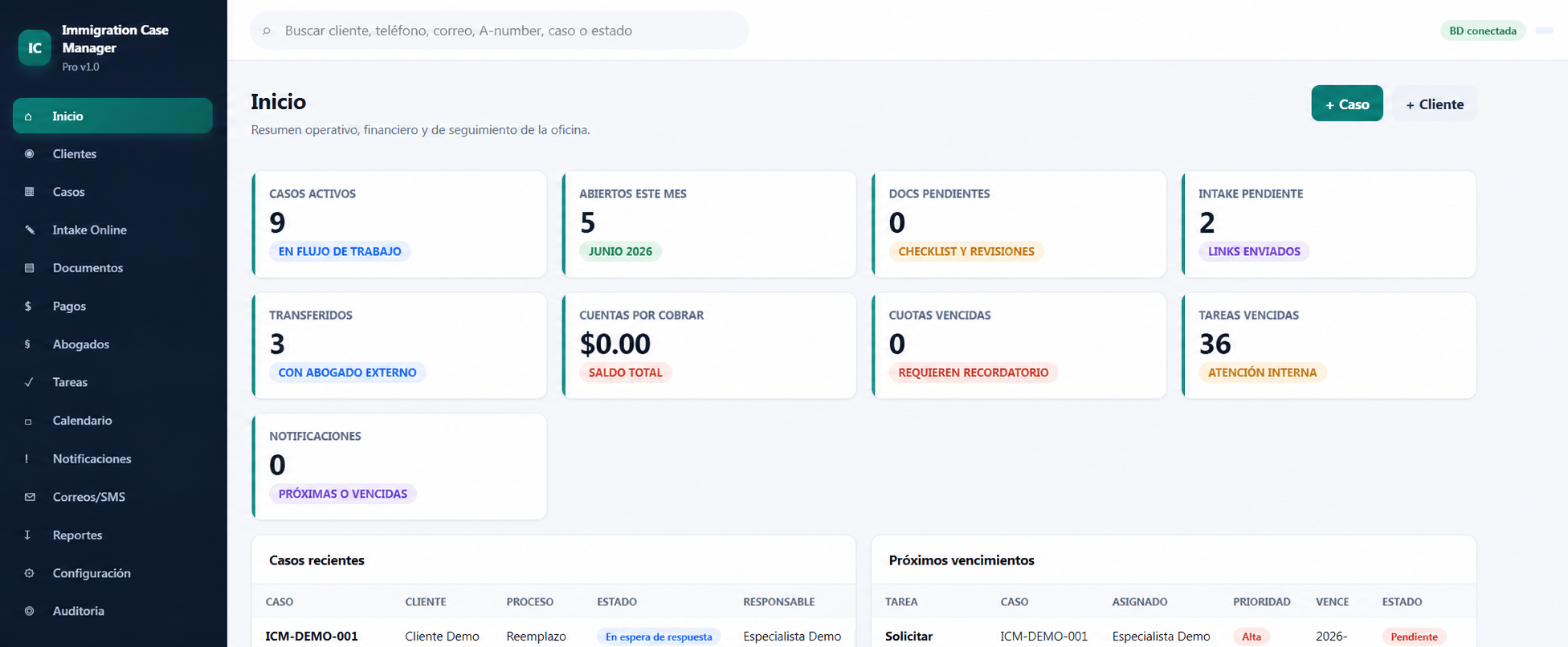Open the Abiertos Este Mes card
The width and height of the screenshot is (1568, 647).
click(709, 224)
